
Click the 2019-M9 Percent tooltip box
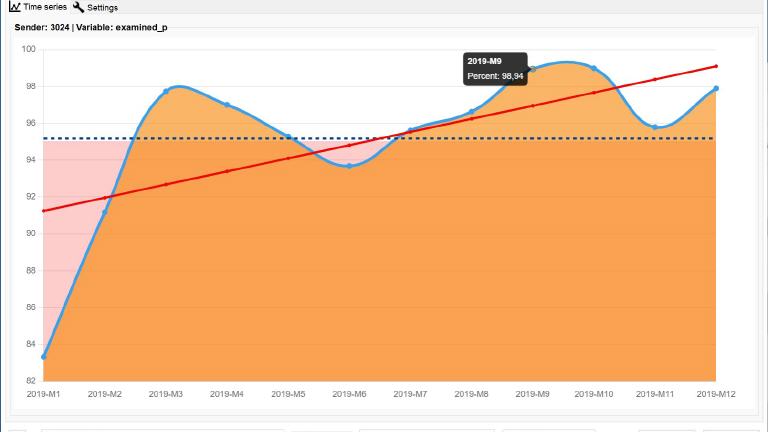point(495,68)
